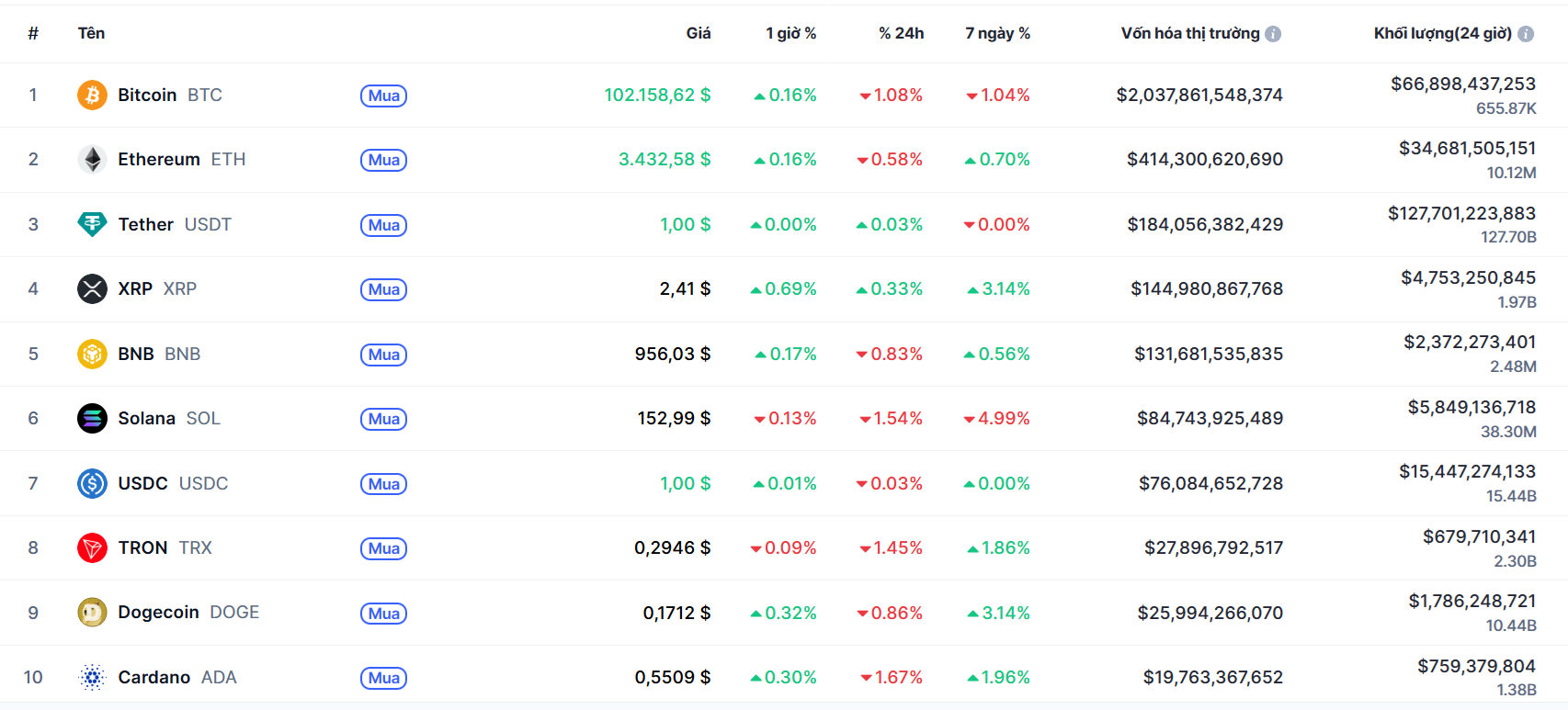
Task: Click Dogecoin market cap $25,994,266,070
Action: (1210, 613)
